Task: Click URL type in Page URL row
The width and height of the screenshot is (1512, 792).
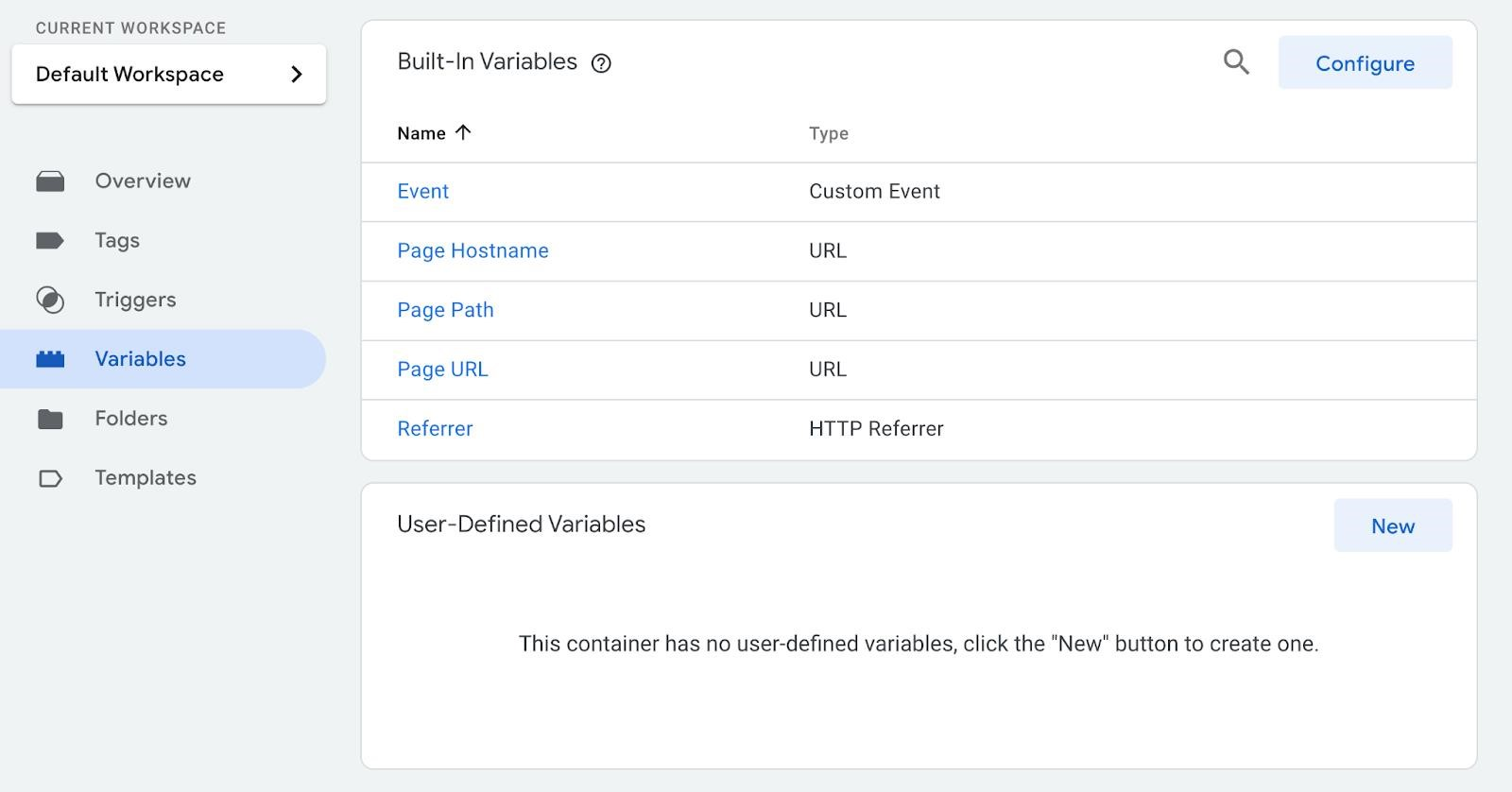Action: coord(828,370)
